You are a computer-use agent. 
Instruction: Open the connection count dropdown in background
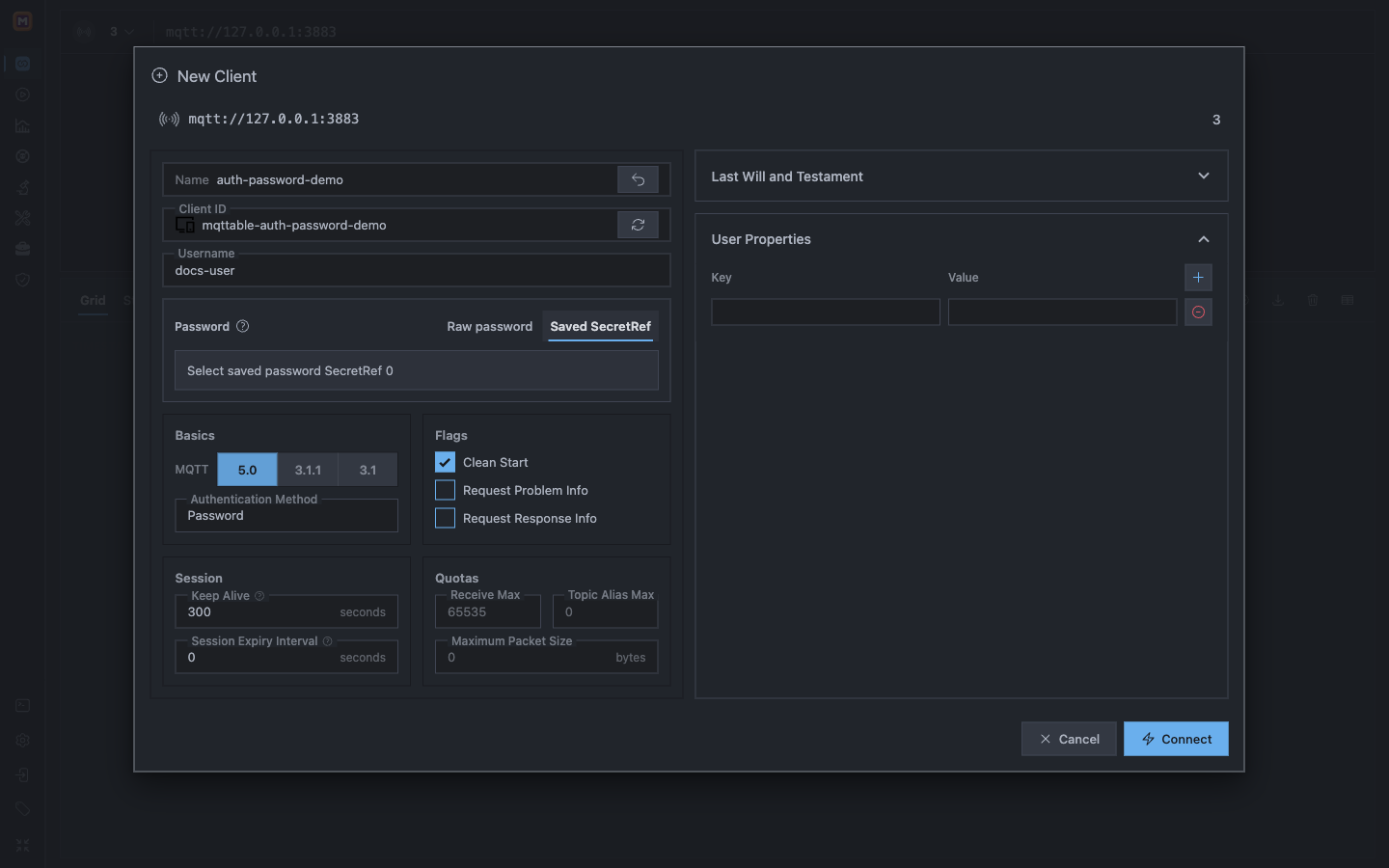[122, 32]
